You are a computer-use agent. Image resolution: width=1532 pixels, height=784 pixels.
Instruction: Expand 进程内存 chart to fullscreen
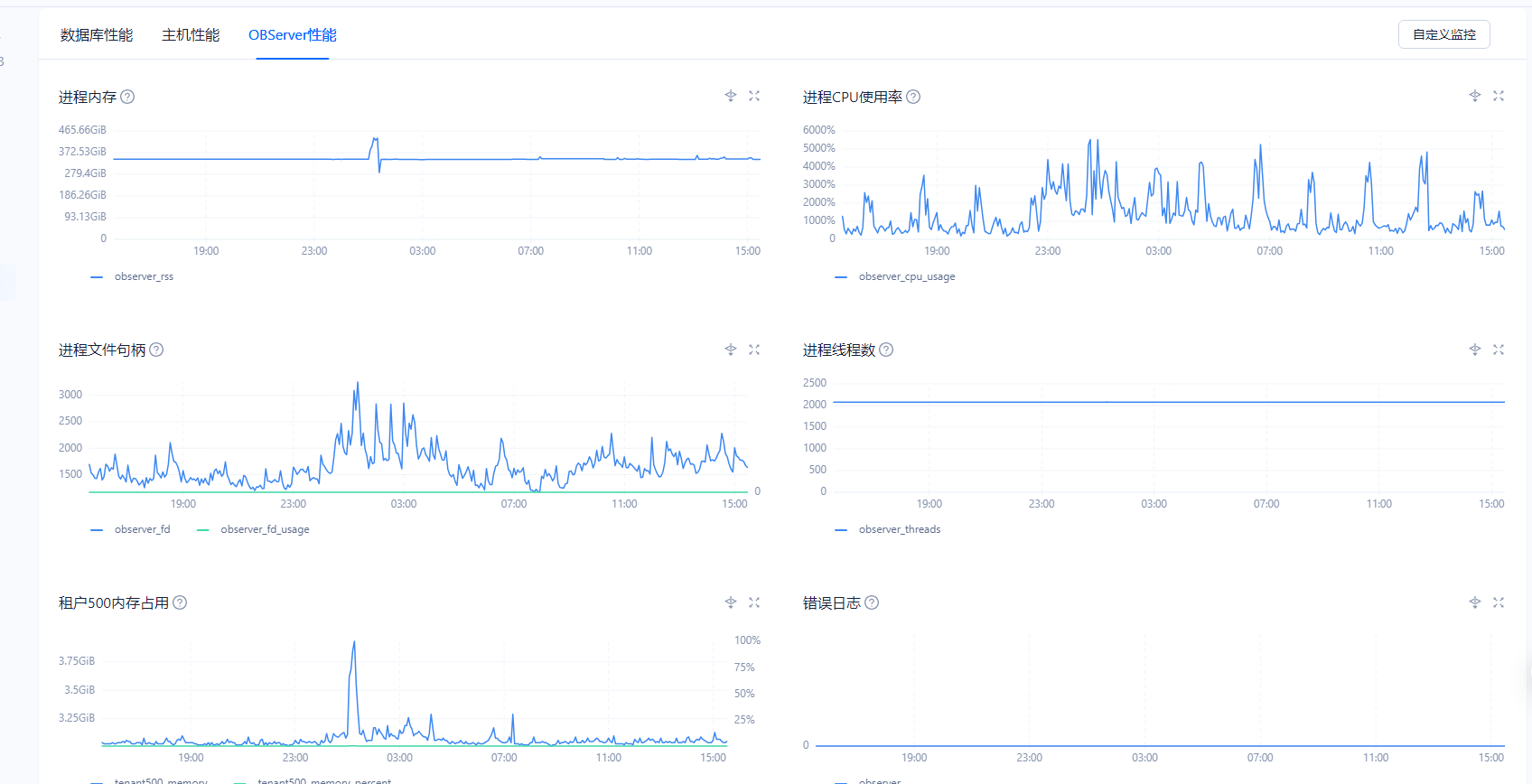pos(754,96)
